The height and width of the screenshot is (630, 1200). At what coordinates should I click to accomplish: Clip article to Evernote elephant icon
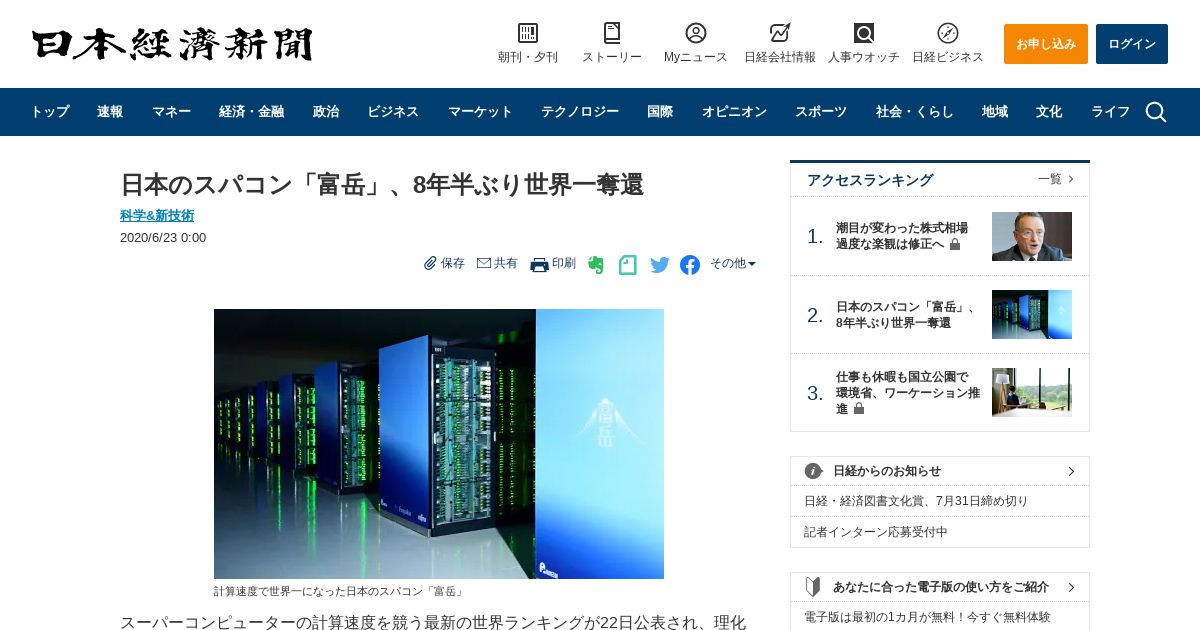click(x=596, y=265)
